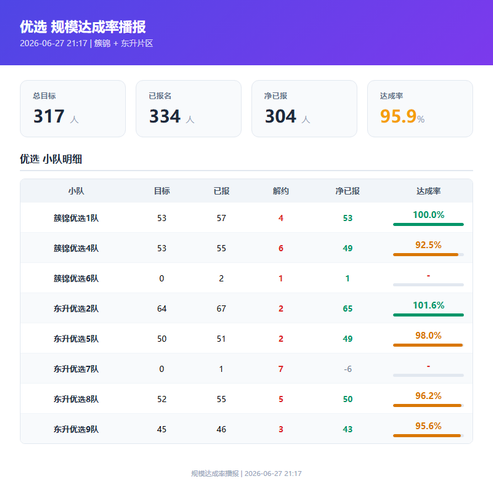This screenshot has height=500, width=493.
Task: Select the 总目标 317 summary card
Action: (73, 109)
